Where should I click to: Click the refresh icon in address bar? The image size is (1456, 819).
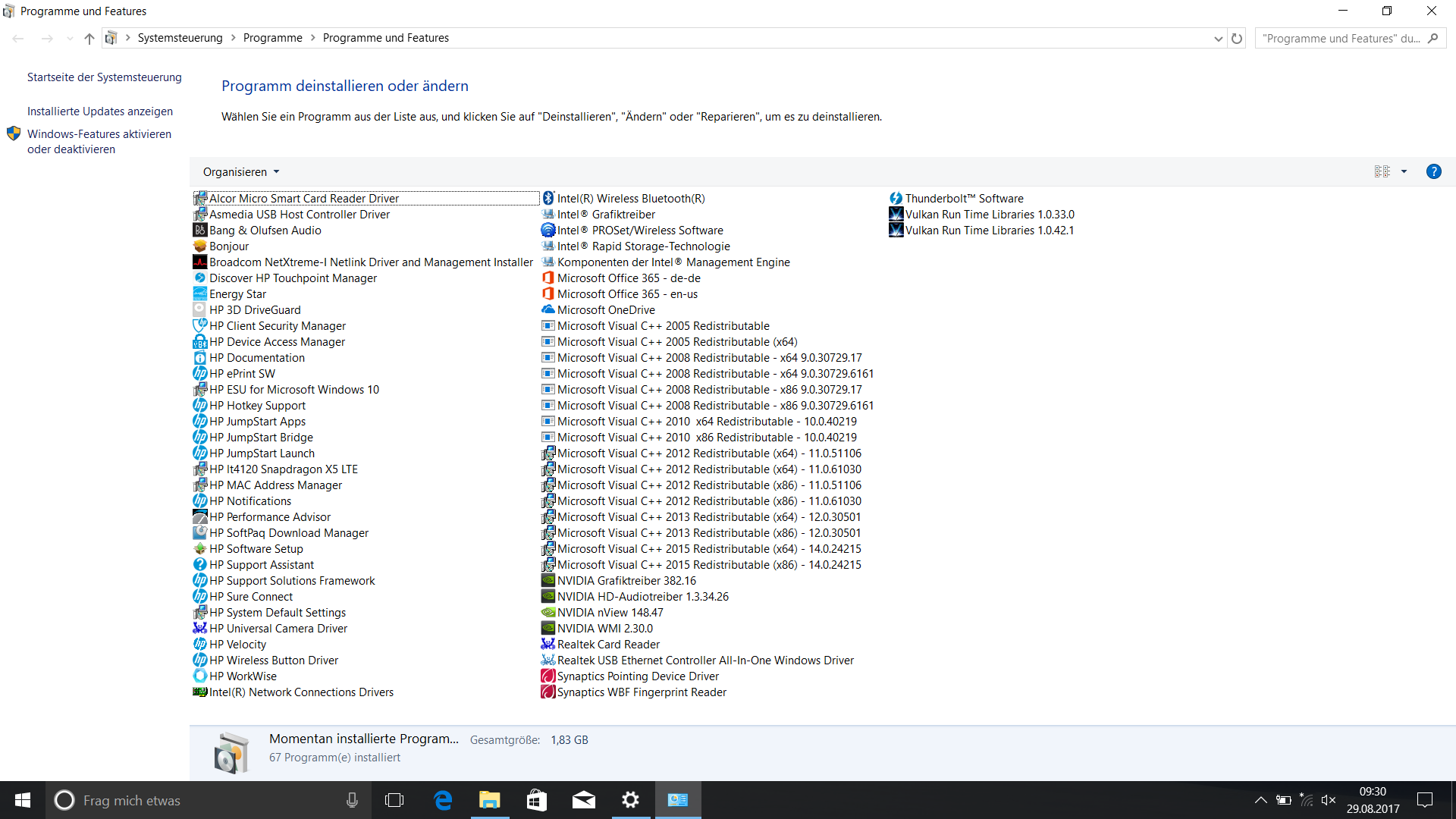[x=1237, y=39]
